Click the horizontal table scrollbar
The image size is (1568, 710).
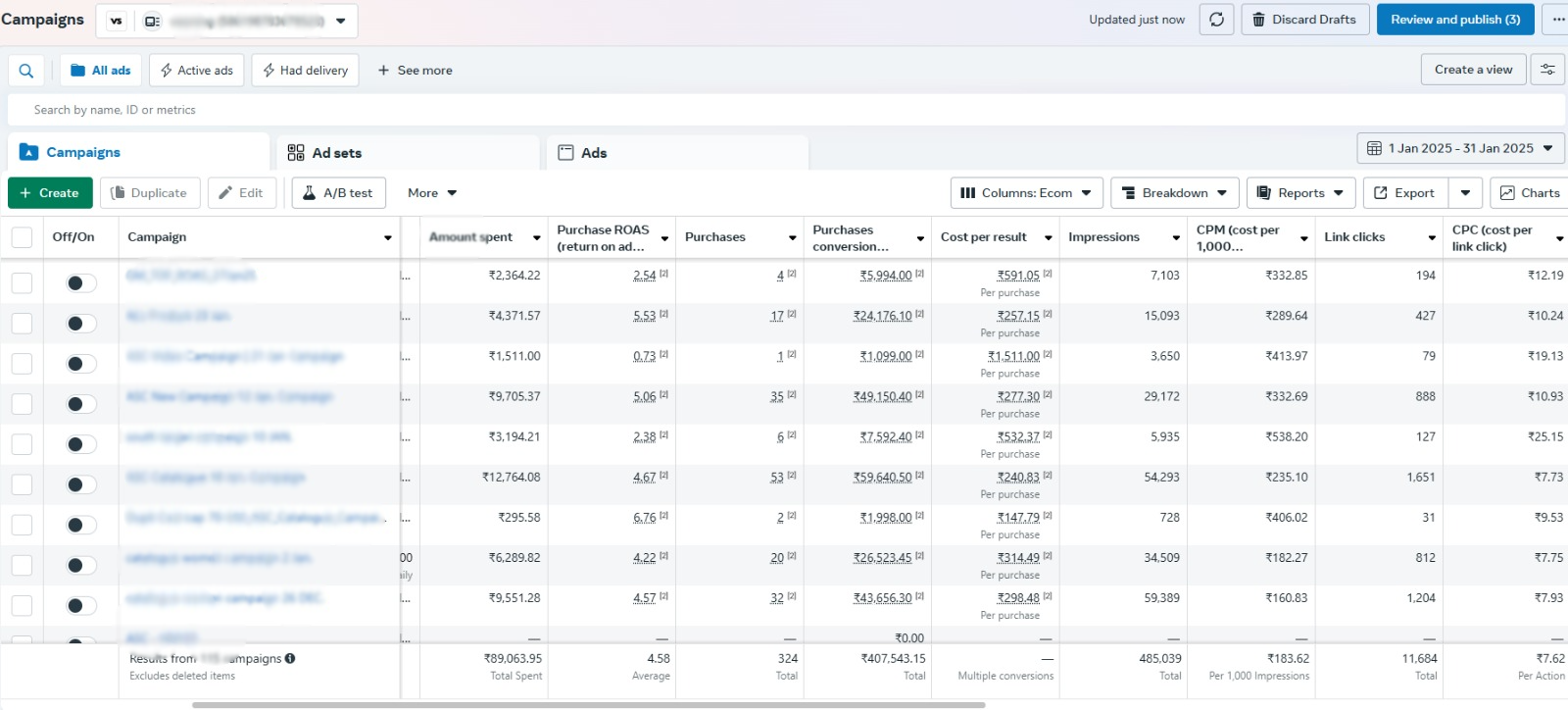[x=588, y=704]
